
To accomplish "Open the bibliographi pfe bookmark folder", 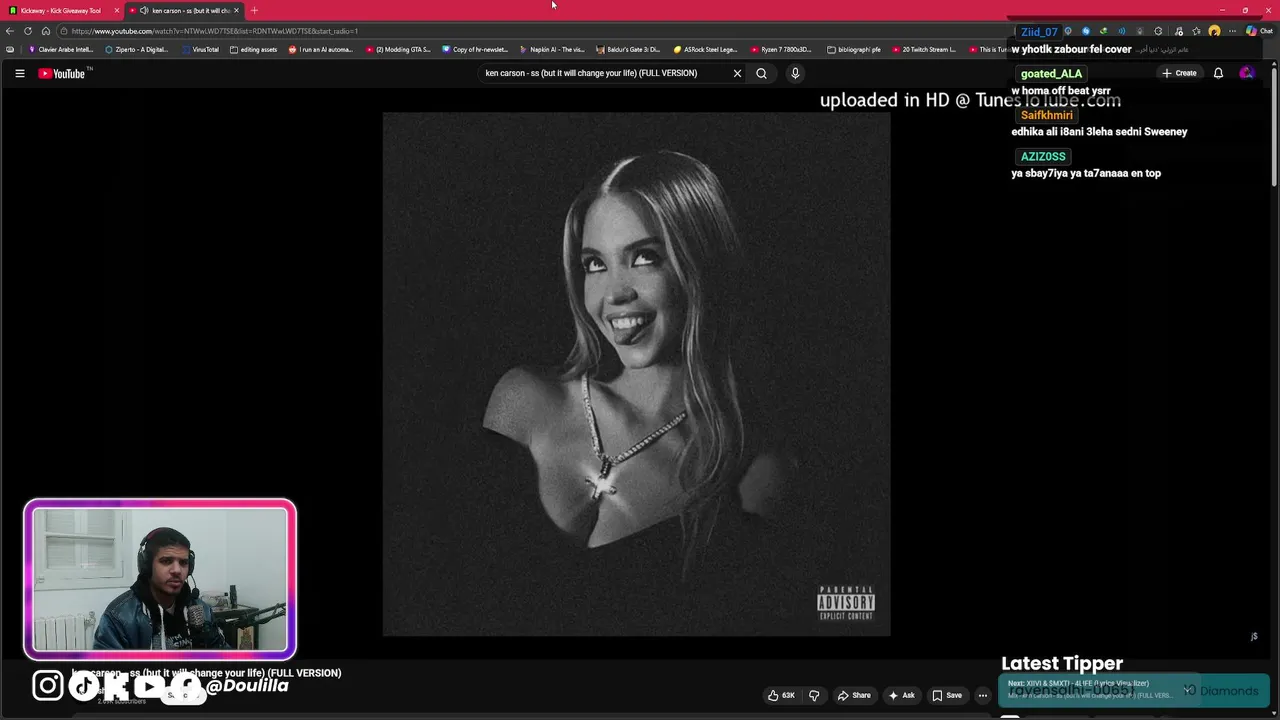I will click(854, 49).
